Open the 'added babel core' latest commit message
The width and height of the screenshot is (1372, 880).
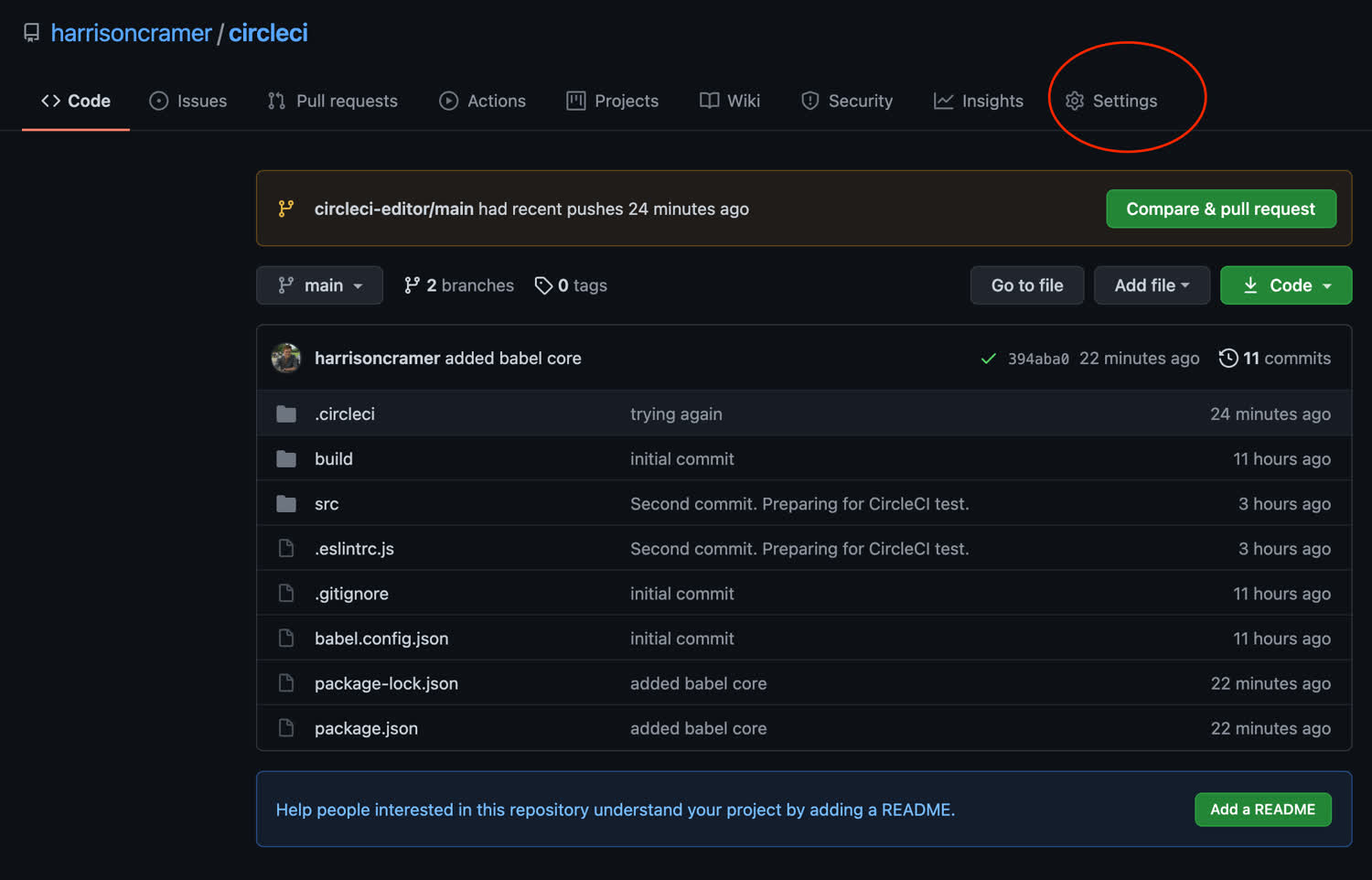(x=513, y=358)
